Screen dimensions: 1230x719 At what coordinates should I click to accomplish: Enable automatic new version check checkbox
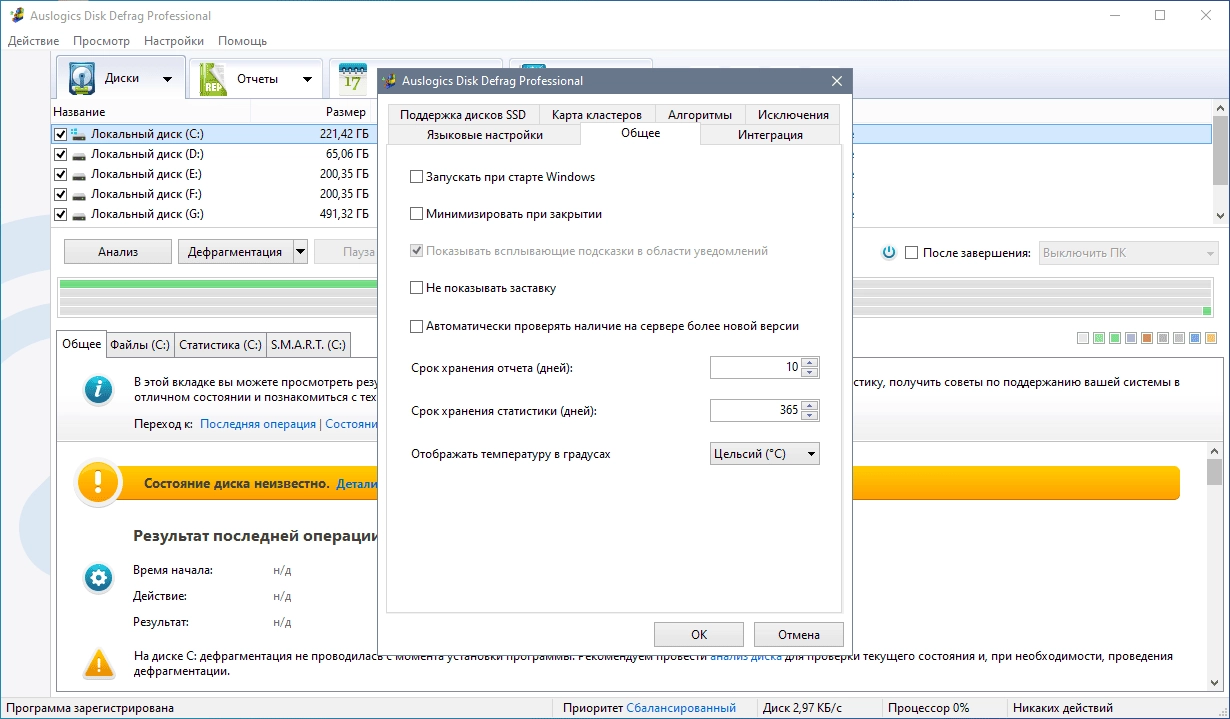(x=417, y=326)
